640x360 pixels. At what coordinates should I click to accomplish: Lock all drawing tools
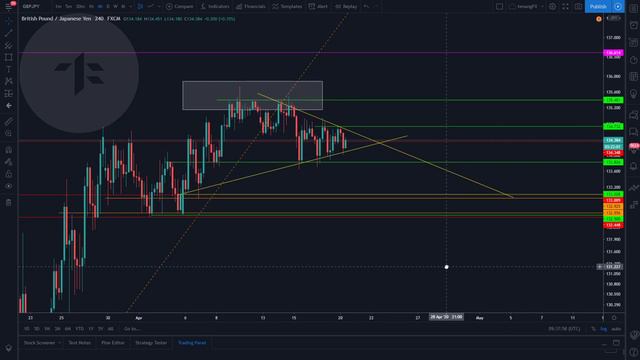8,174
